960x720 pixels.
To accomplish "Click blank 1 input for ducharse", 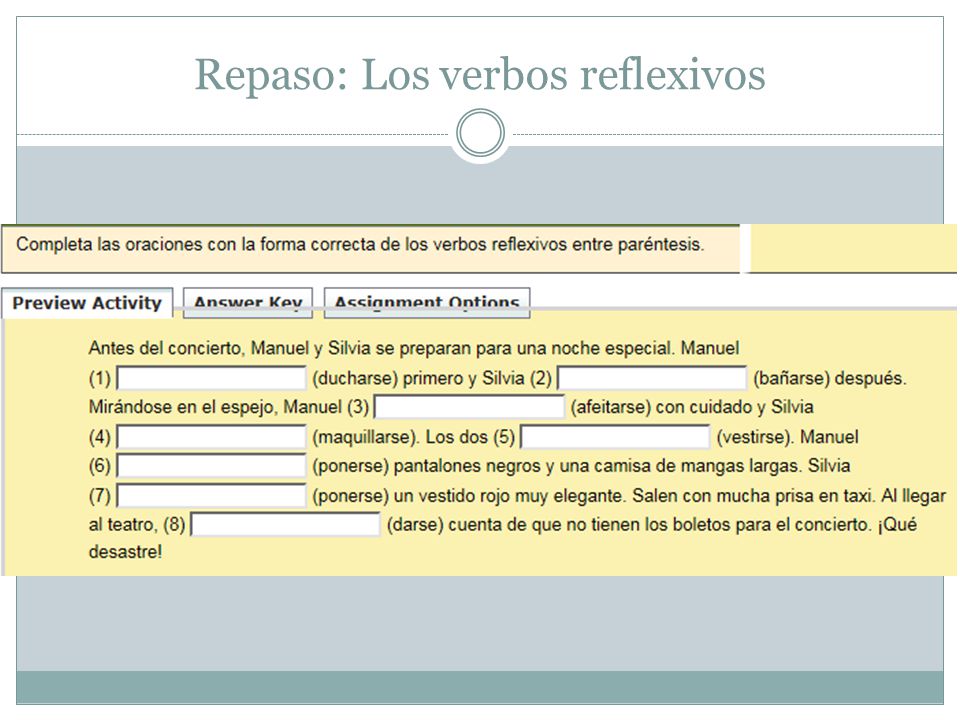I will coord(211,378).
